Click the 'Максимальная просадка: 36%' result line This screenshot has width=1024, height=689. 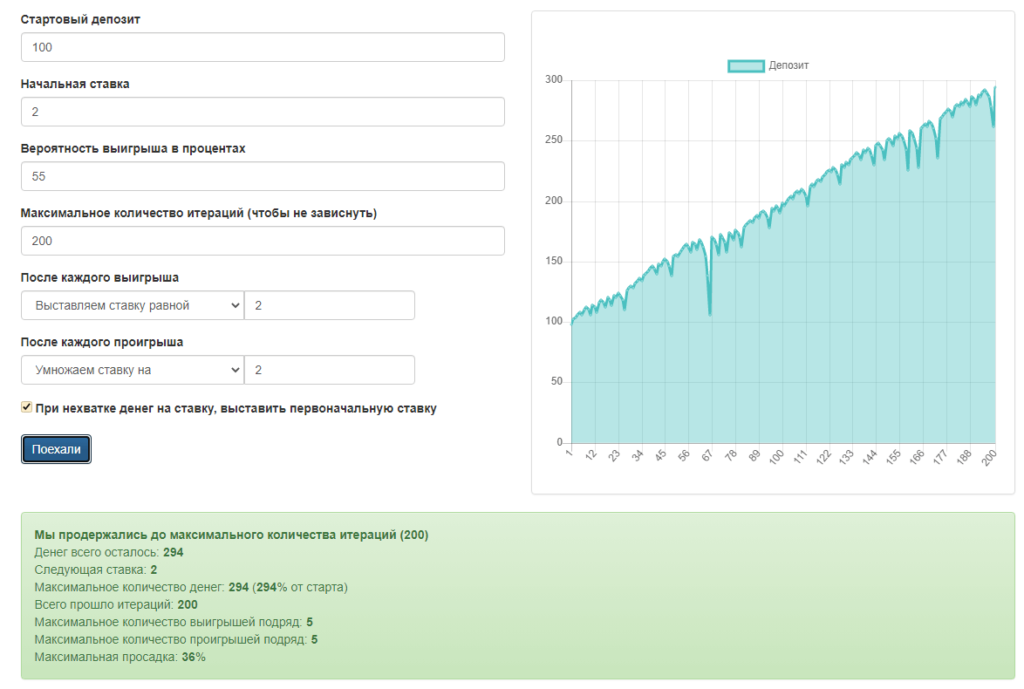click(x=120, y=657)
